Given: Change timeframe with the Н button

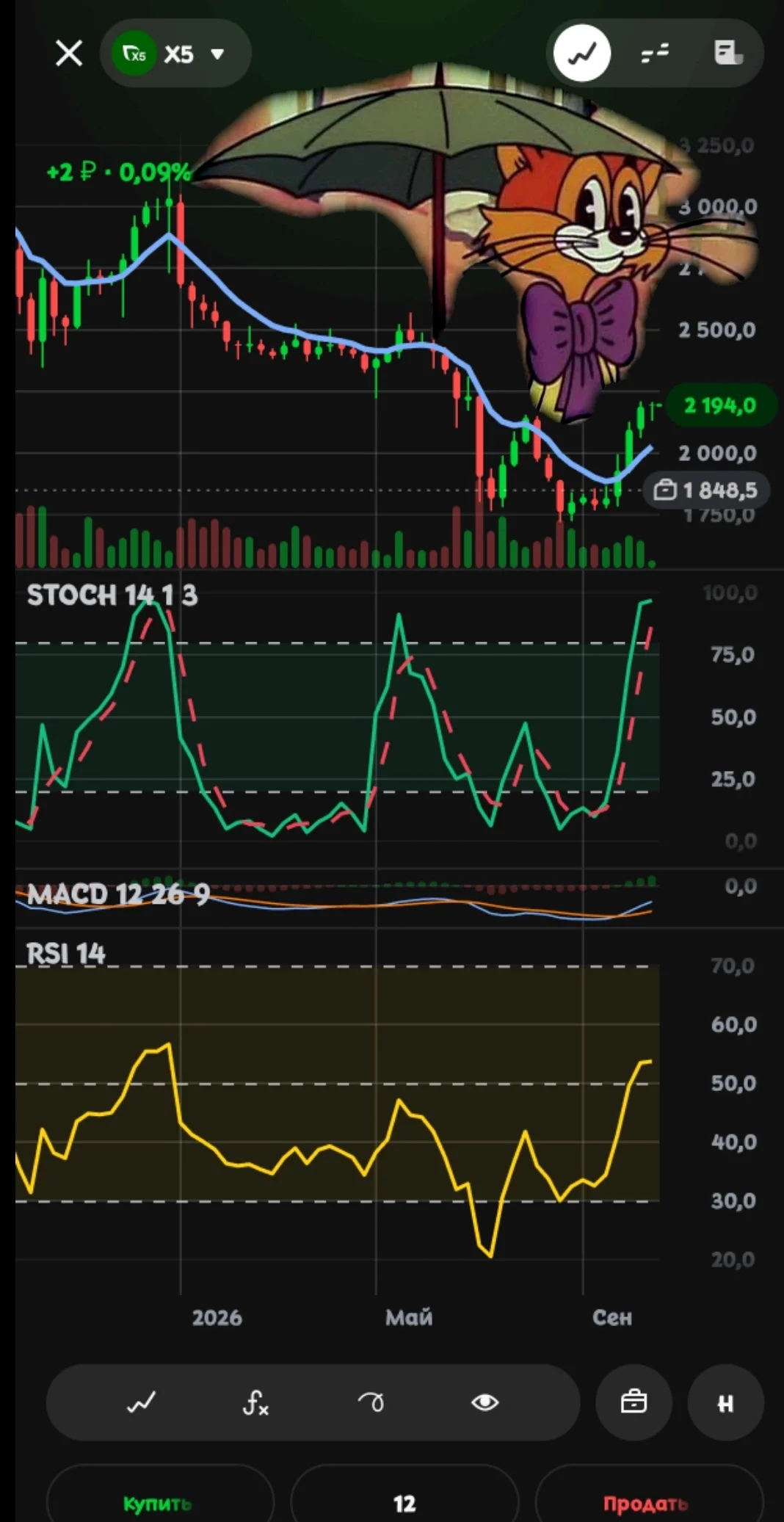Looking at the screenshot, I should (x=725, y=1403).
